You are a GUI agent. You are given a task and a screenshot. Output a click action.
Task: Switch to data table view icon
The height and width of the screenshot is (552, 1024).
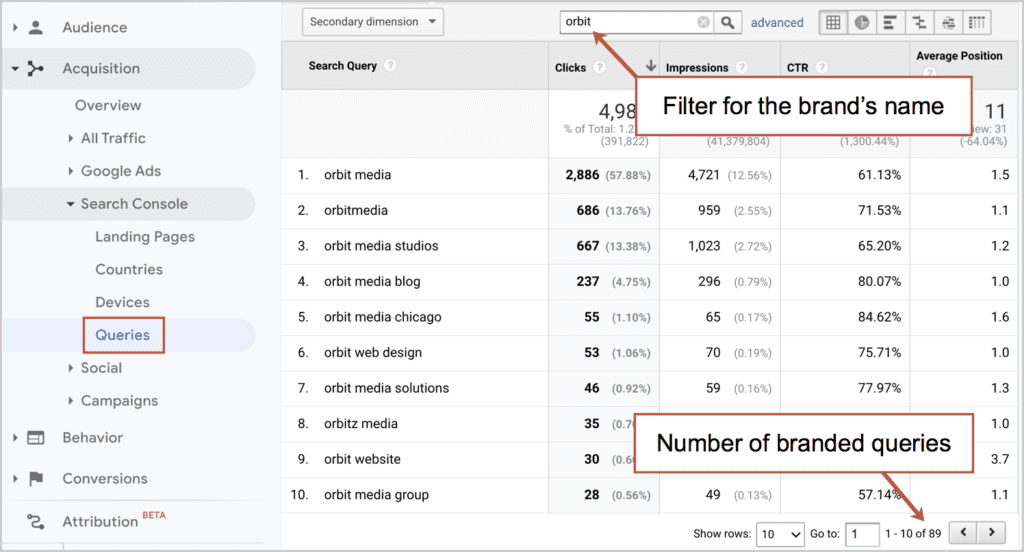(x=833, y=22)
